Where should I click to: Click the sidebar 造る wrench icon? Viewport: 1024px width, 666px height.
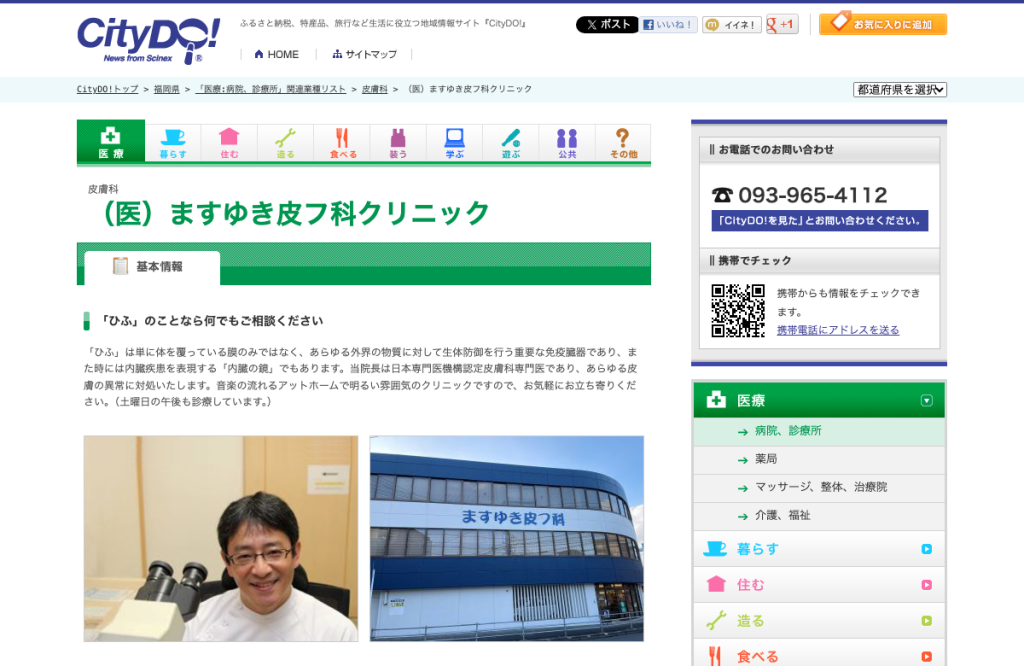tap(716, 620)
